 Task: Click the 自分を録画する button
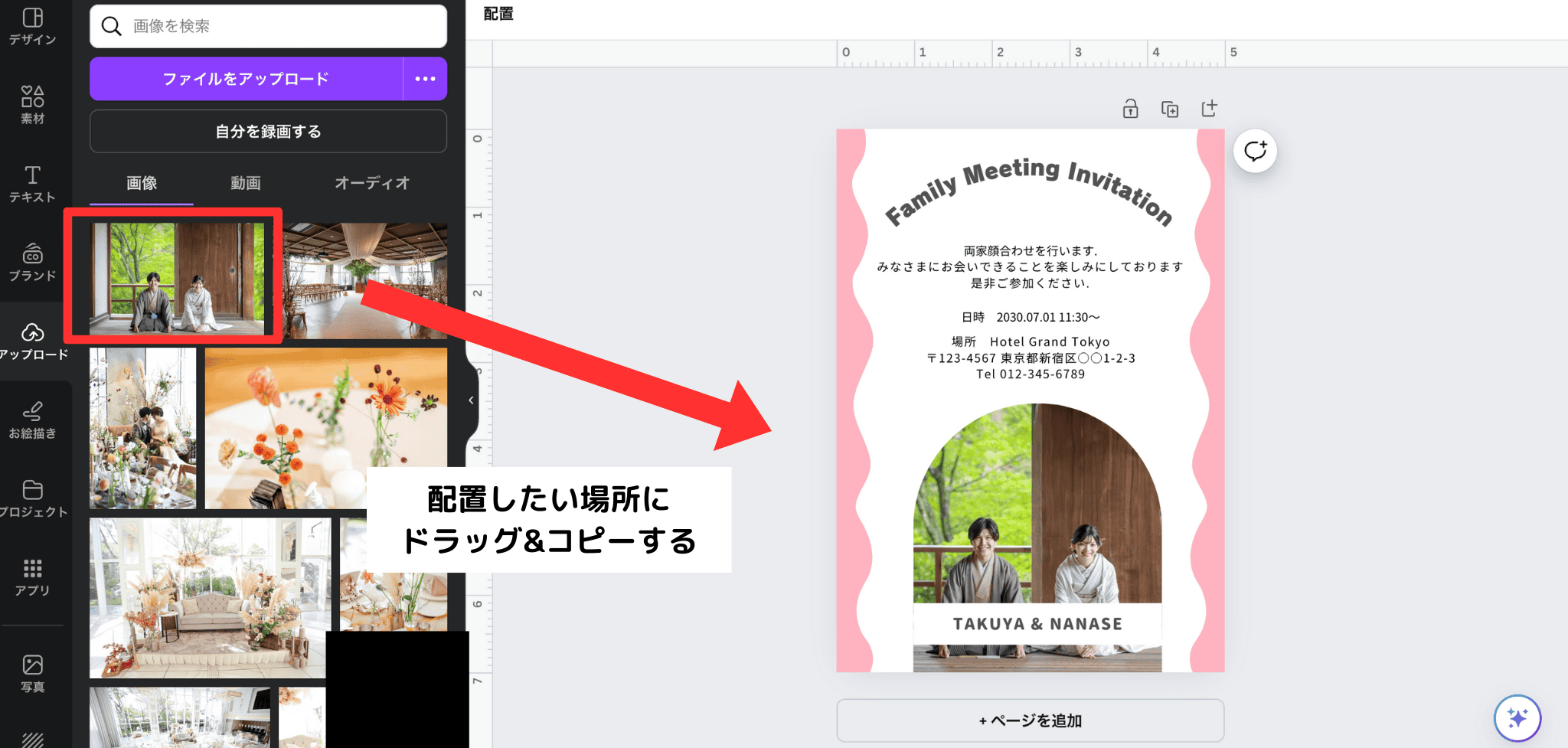click(x=268, y=132)
